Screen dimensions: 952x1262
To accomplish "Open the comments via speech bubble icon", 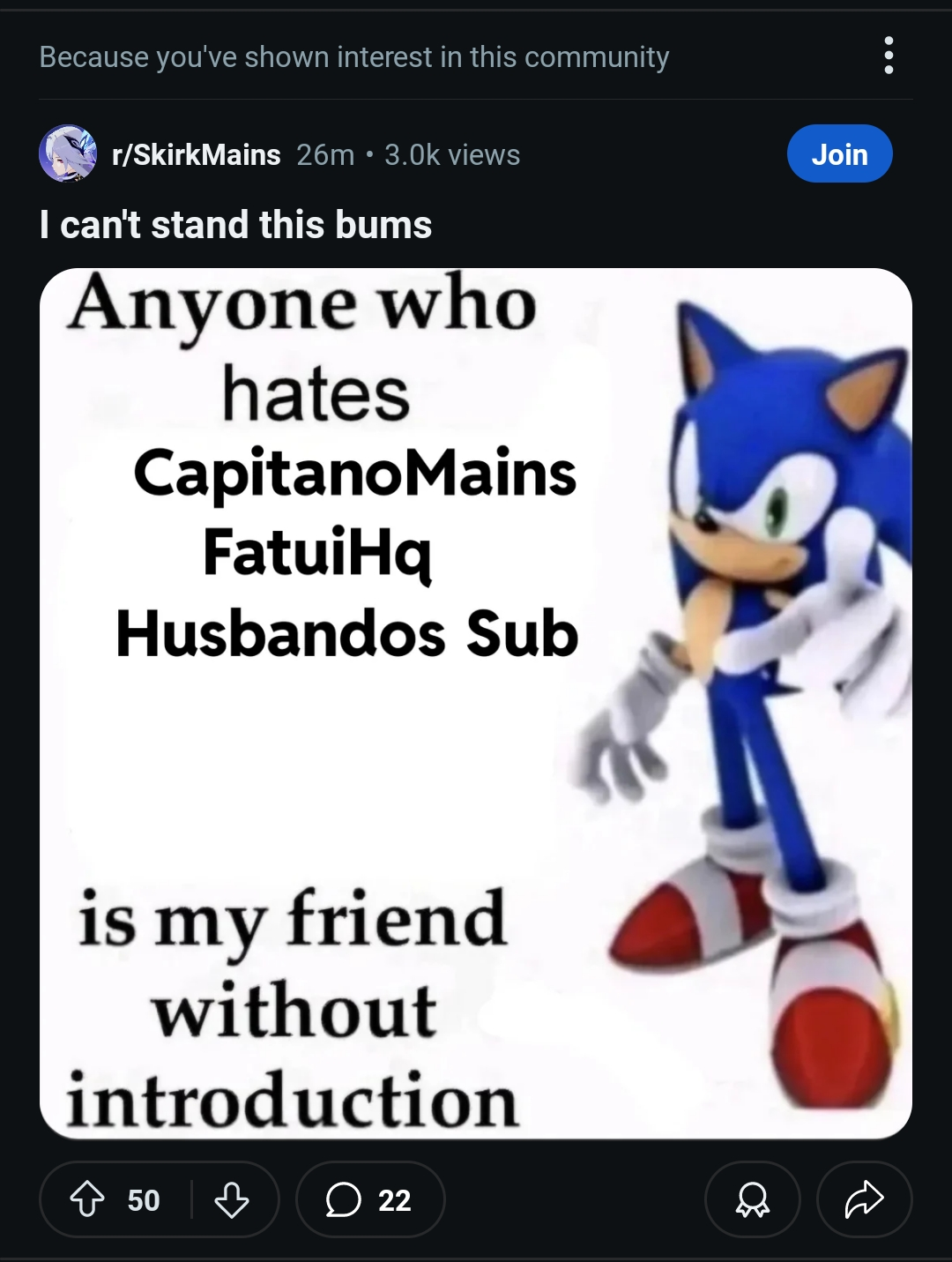I will [x=344, y=1199].
